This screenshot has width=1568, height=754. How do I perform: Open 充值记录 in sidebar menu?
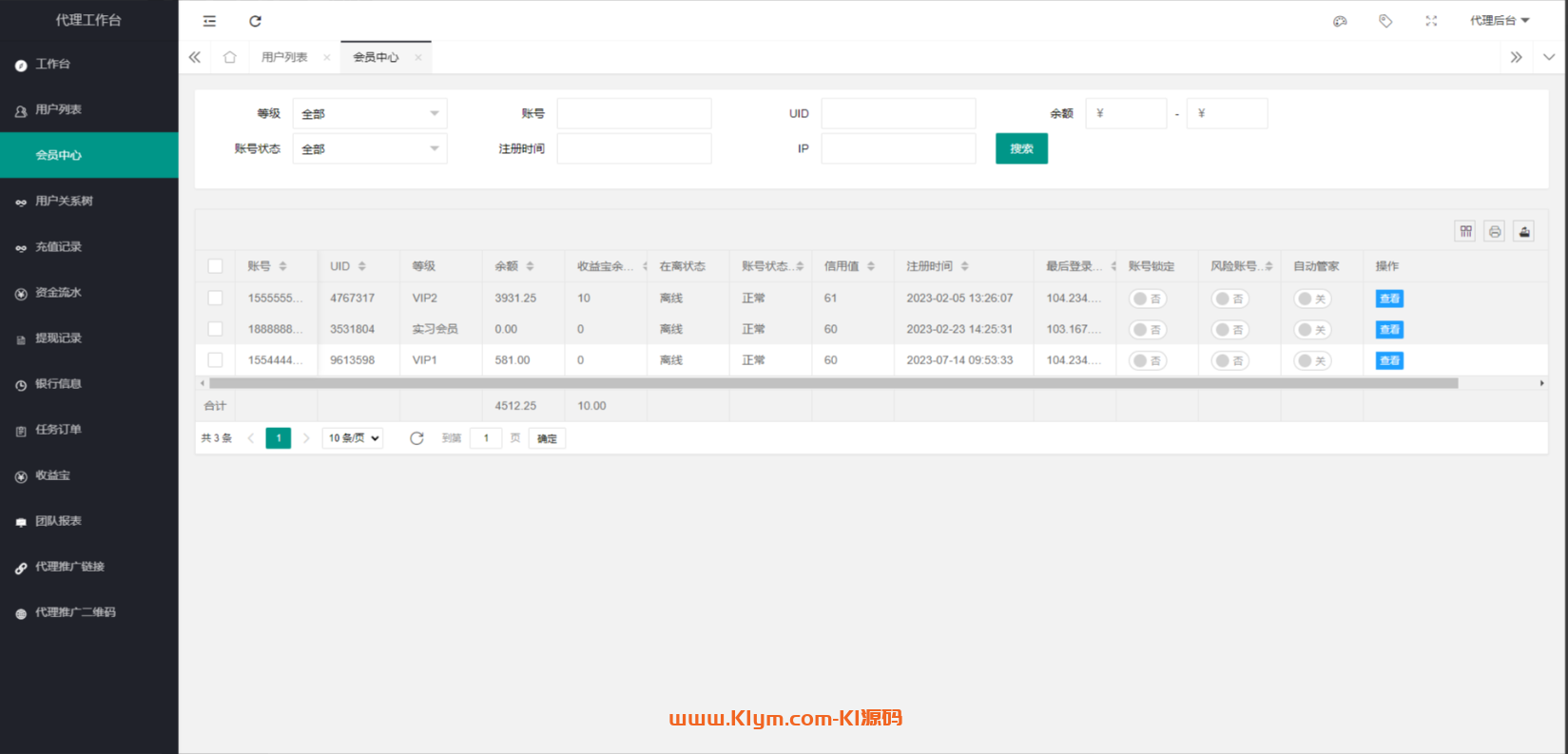tap(59, 247)
